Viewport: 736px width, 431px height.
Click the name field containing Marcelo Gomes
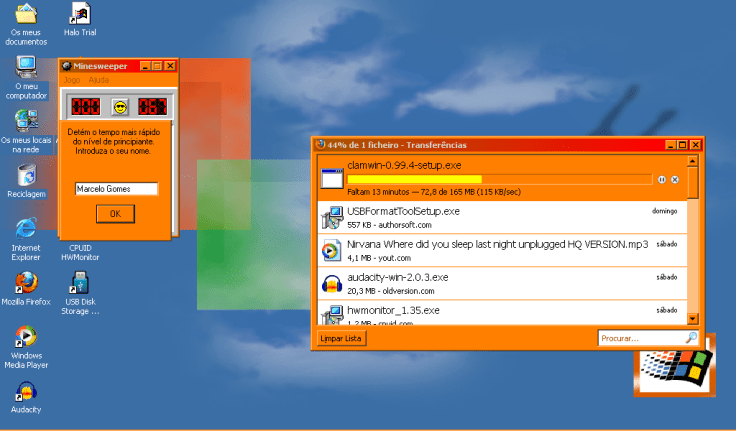click(116, 189)
